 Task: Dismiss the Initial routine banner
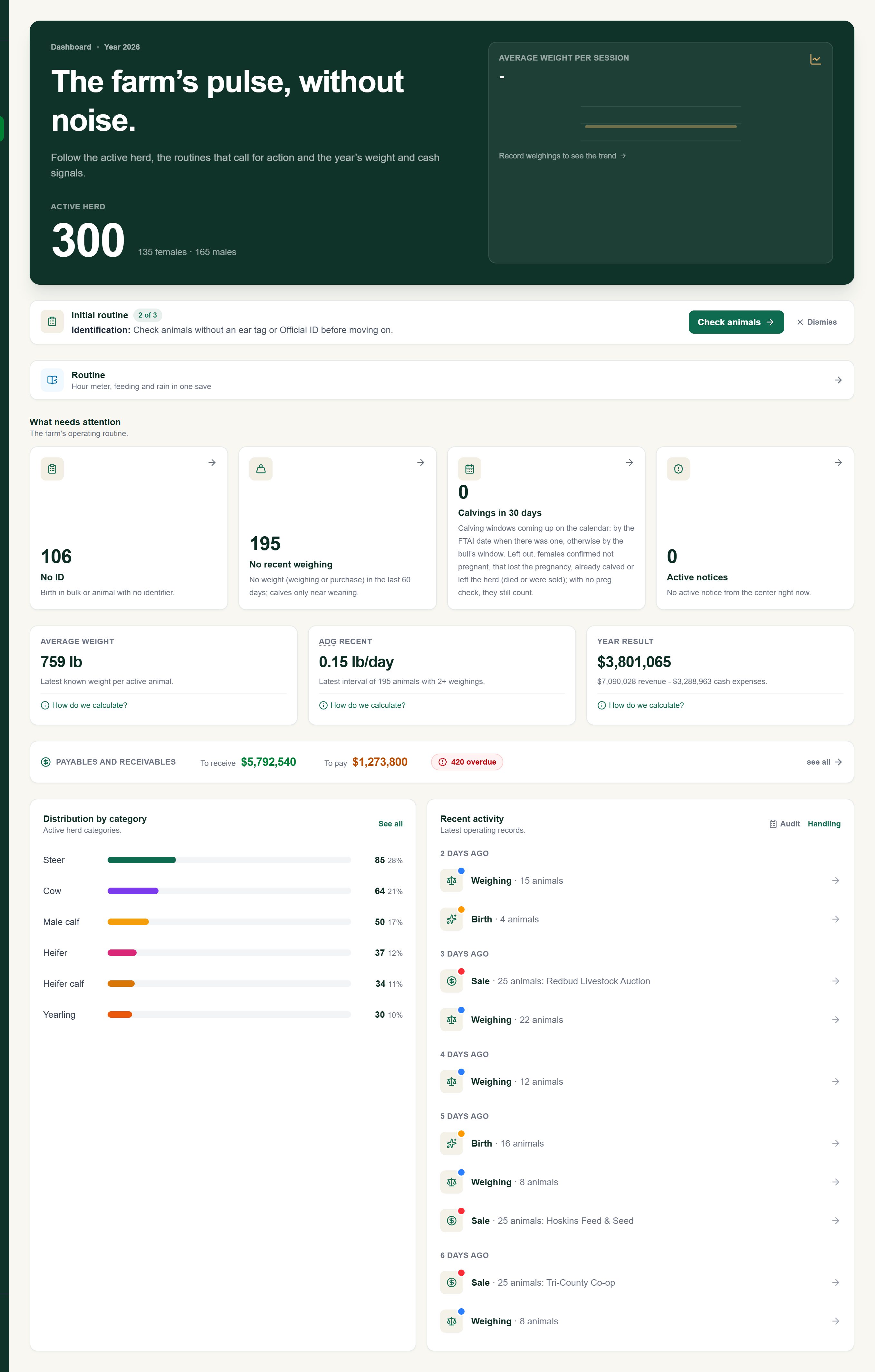[816, 322]
